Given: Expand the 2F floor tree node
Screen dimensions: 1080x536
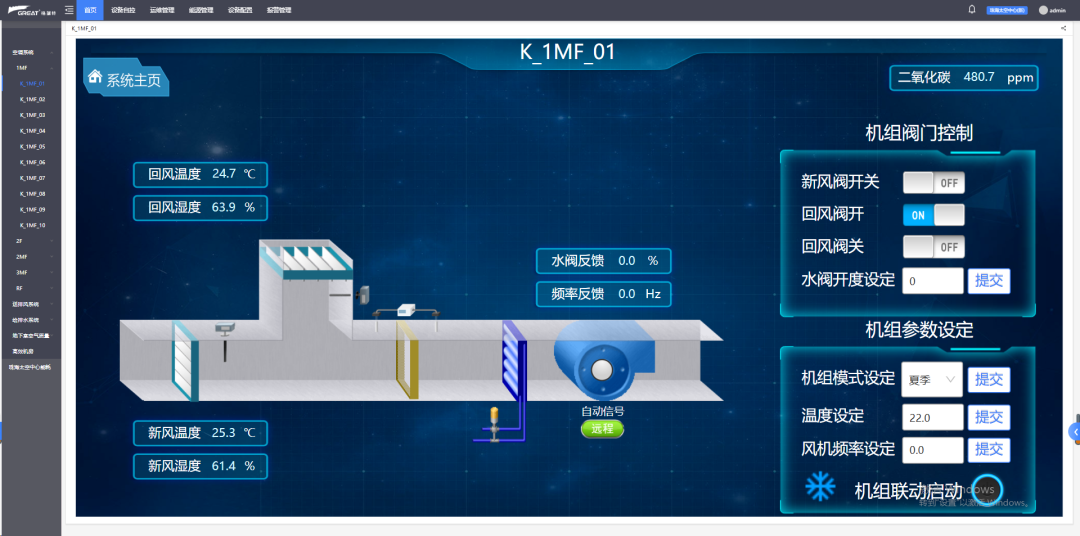Looking at the screenshot, I should click(x=19, y=241).
